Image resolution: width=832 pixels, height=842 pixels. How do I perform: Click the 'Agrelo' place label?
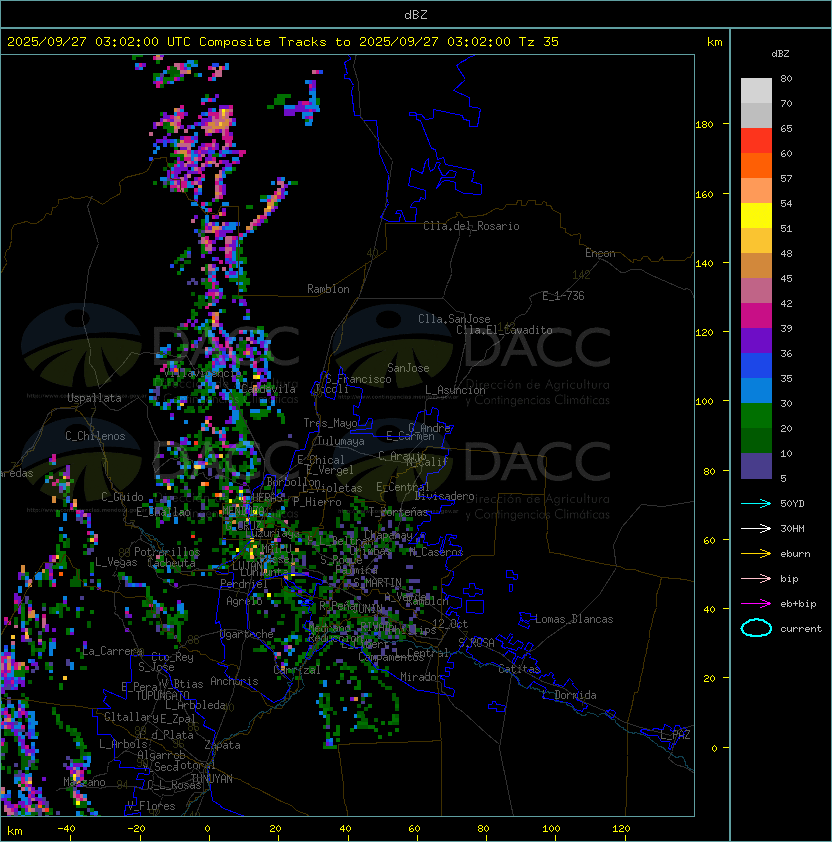(x=244, y=601)
